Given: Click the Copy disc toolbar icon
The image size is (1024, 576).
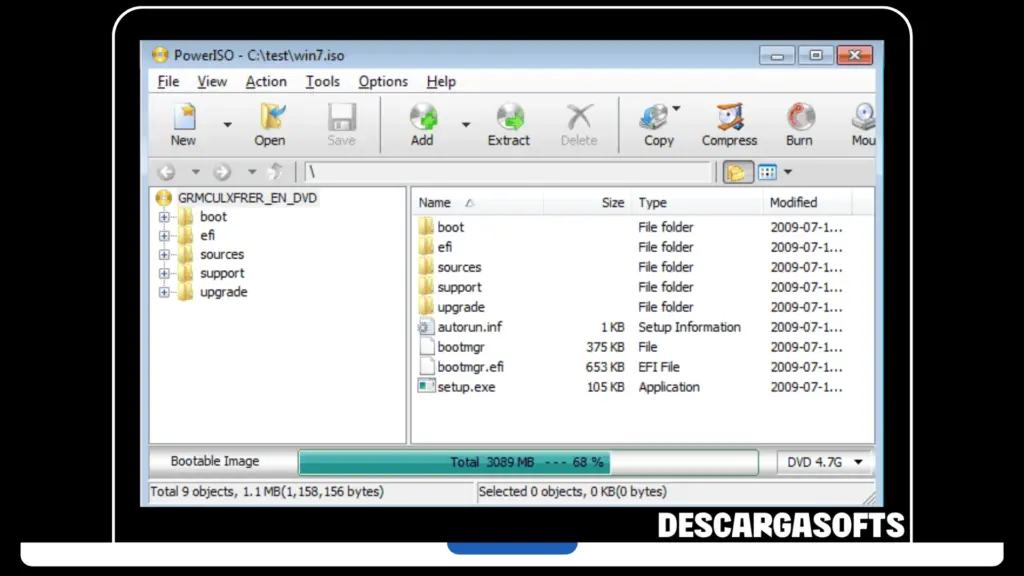Looking at the screenshot, I should pyautogui.click(x=656, y=123).
